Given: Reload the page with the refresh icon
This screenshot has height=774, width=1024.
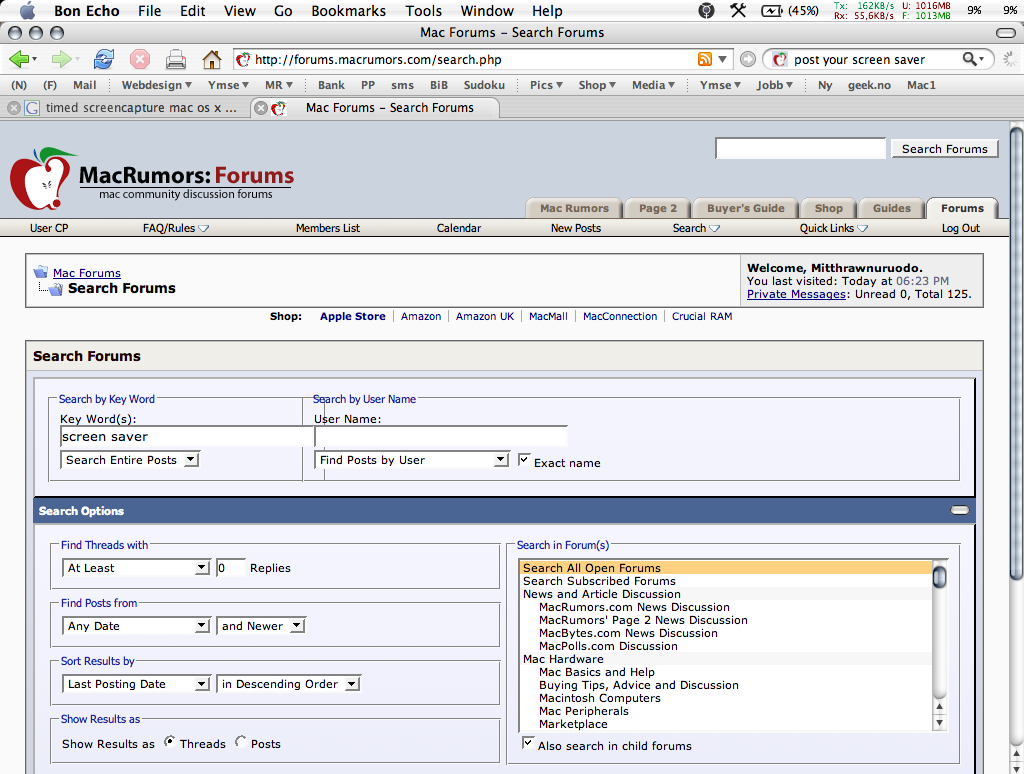Looking at the screenshot, I should point(103,59).
